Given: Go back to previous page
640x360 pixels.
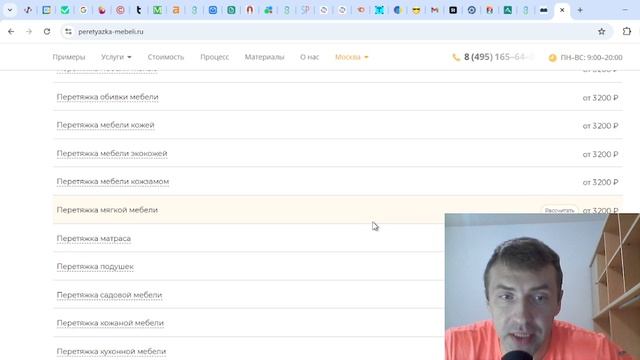Looking at the screenshot, I should tap(11, 31).
